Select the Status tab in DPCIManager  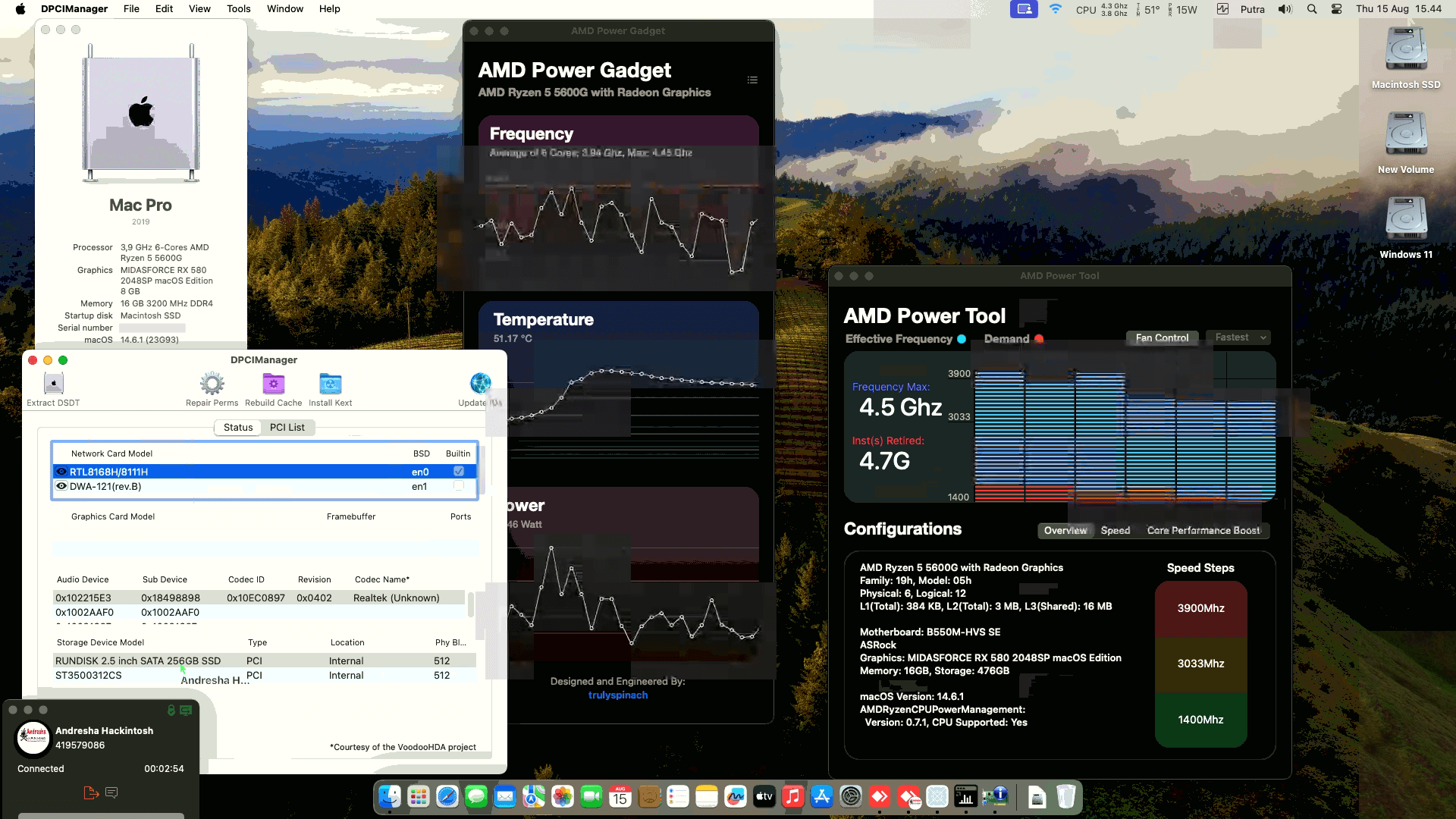[x=238, y=427]
